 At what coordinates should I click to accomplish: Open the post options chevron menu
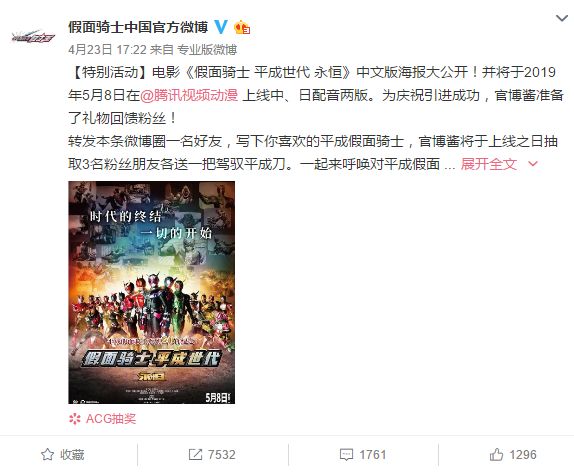click(562, 18)
